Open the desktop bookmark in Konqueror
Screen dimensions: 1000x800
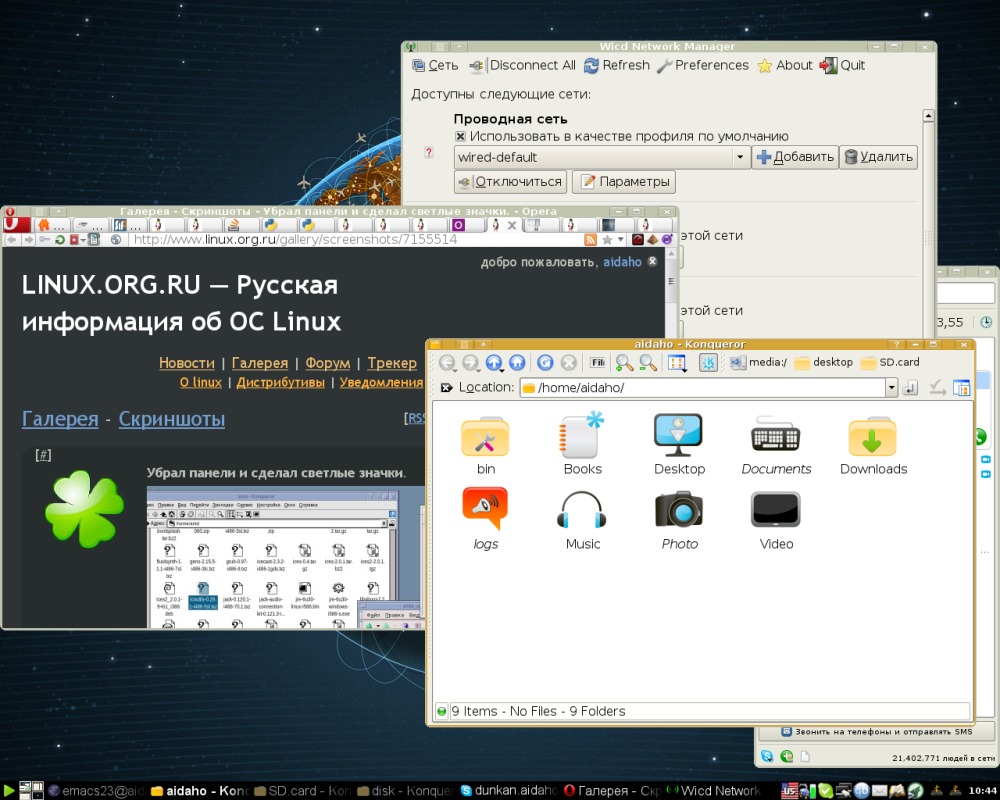point(823,362)
